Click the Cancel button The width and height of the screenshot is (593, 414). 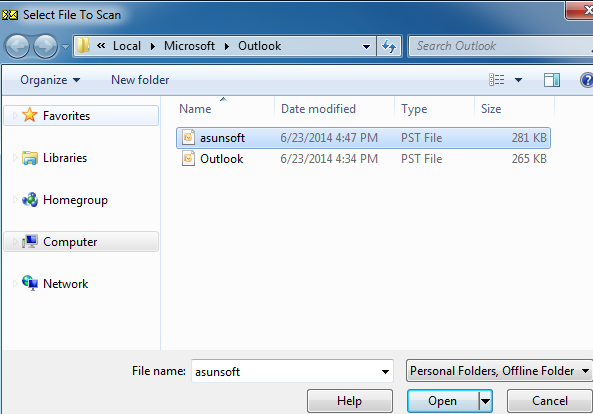pyautogui.click(x=550, y=401)
